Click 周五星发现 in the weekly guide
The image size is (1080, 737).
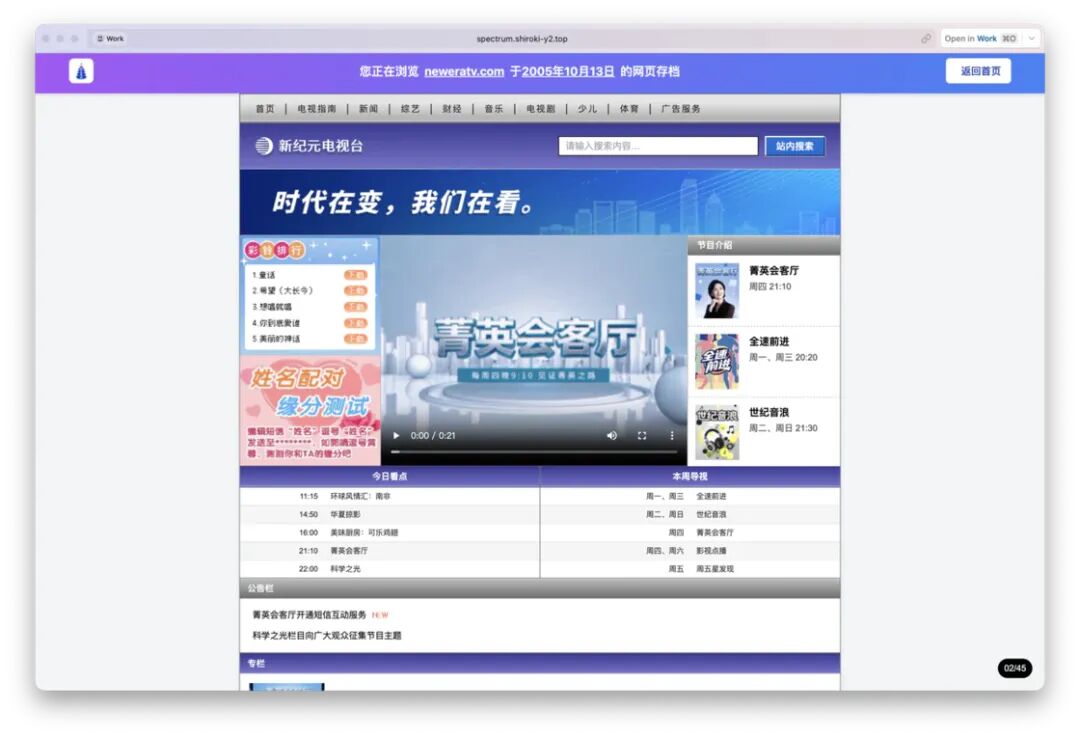(x=715, y=569)
